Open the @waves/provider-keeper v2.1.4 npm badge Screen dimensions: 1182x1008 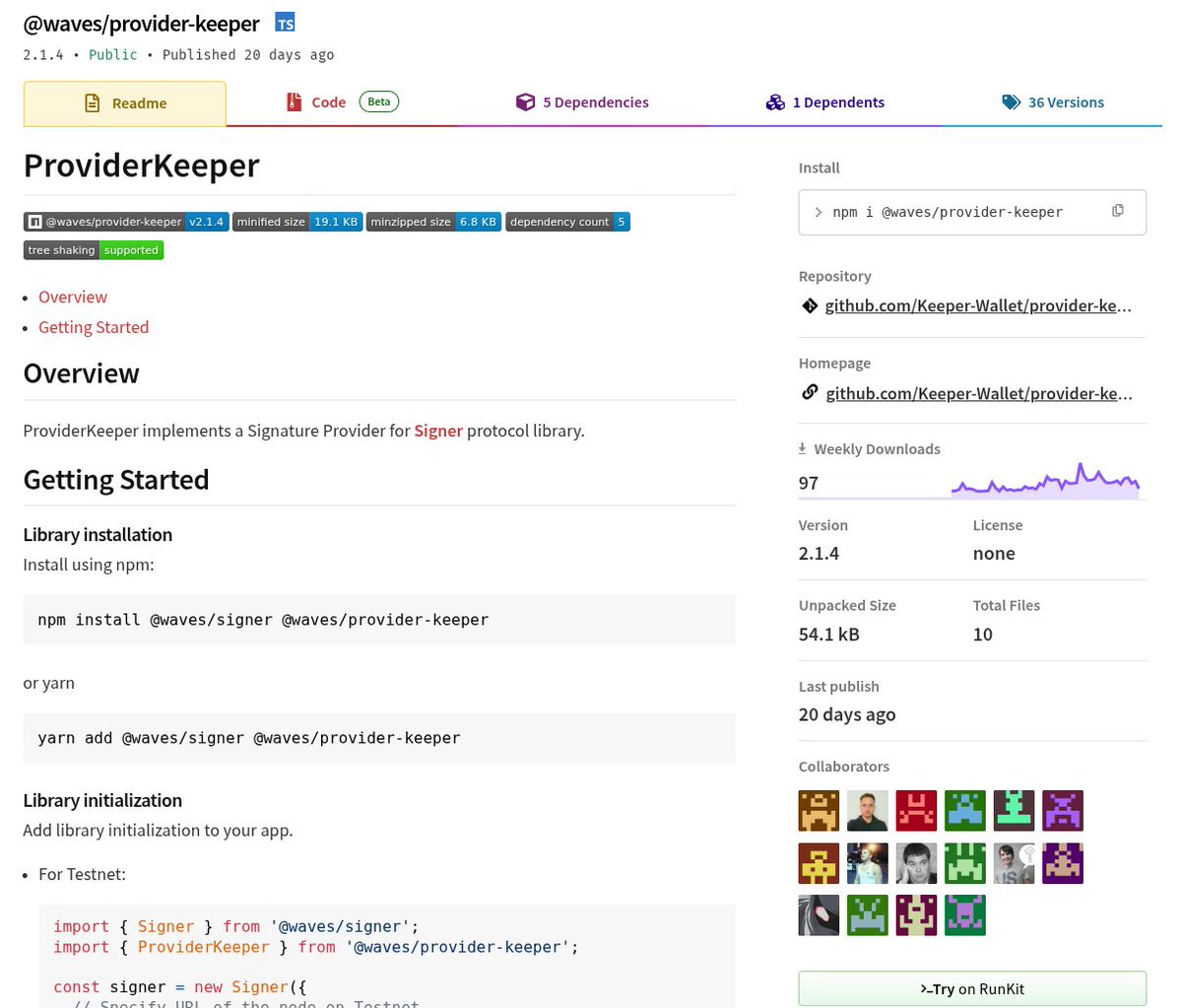(126, 222)
